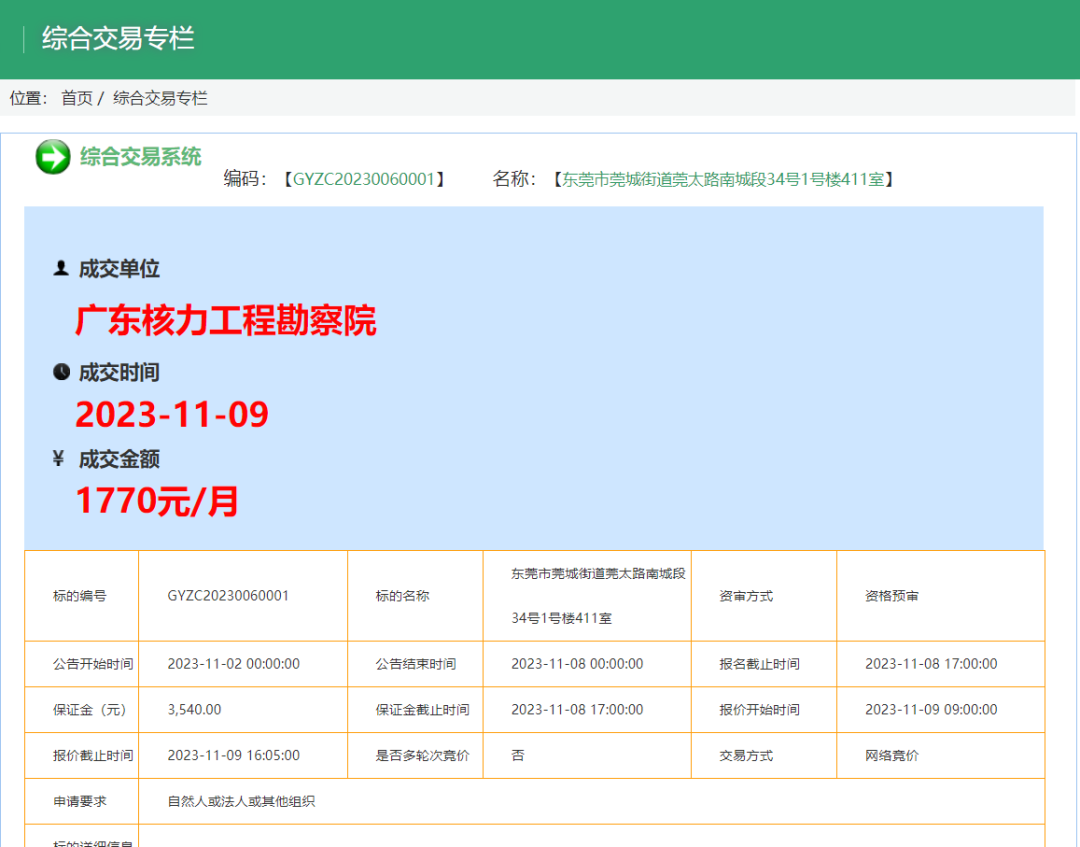Select the 网络竞价 value
Viewport: 1080px width, 847px height.
(892, 755)
